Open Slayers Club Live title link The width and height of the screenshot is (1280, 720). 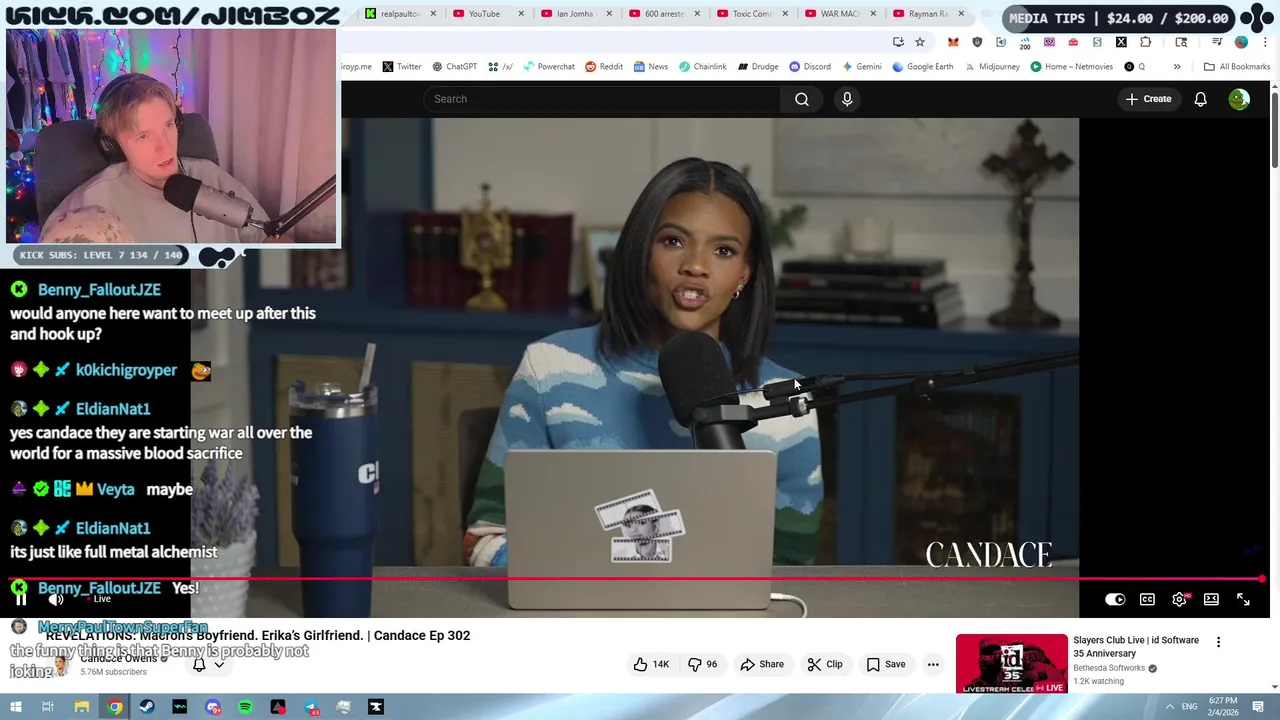1136,647
